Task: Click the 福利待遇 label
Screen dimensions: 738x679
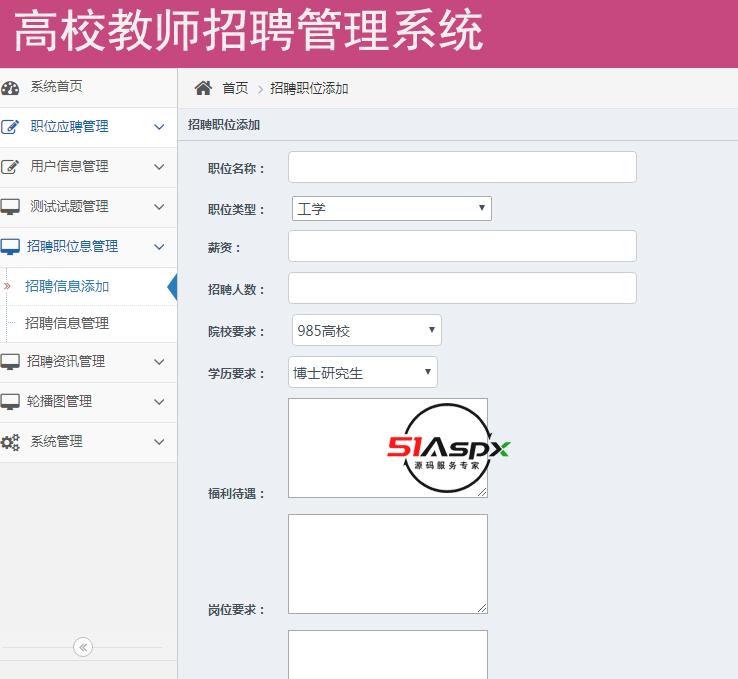Action: point(236,494)
